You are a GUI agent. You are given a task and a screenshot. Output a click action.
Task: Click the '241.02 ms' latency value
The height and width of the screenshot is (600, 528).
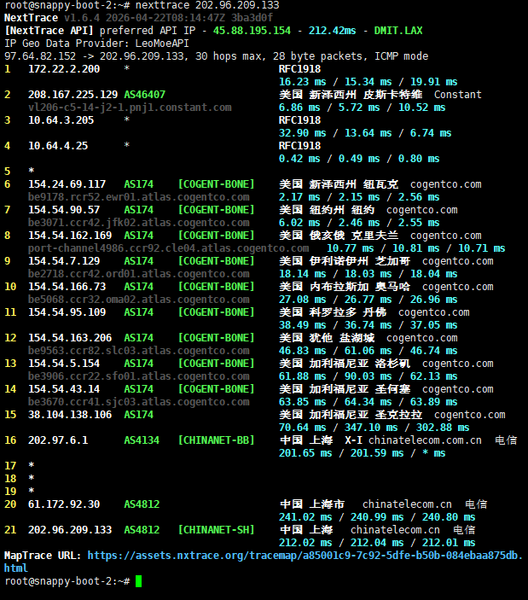(305, 517)
